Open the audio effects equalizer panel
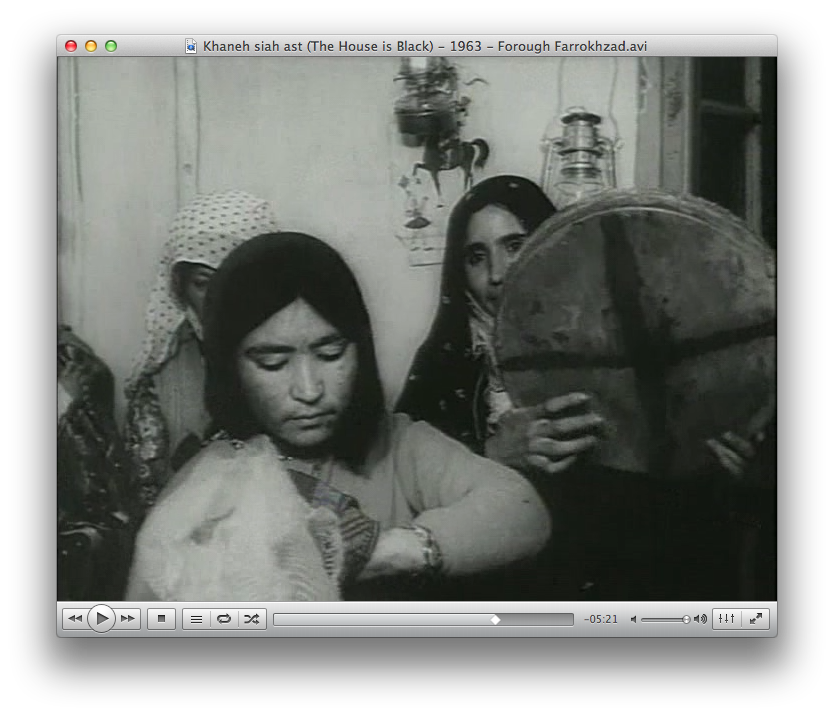Screen dimensions: 834x716 coord(727,619)
